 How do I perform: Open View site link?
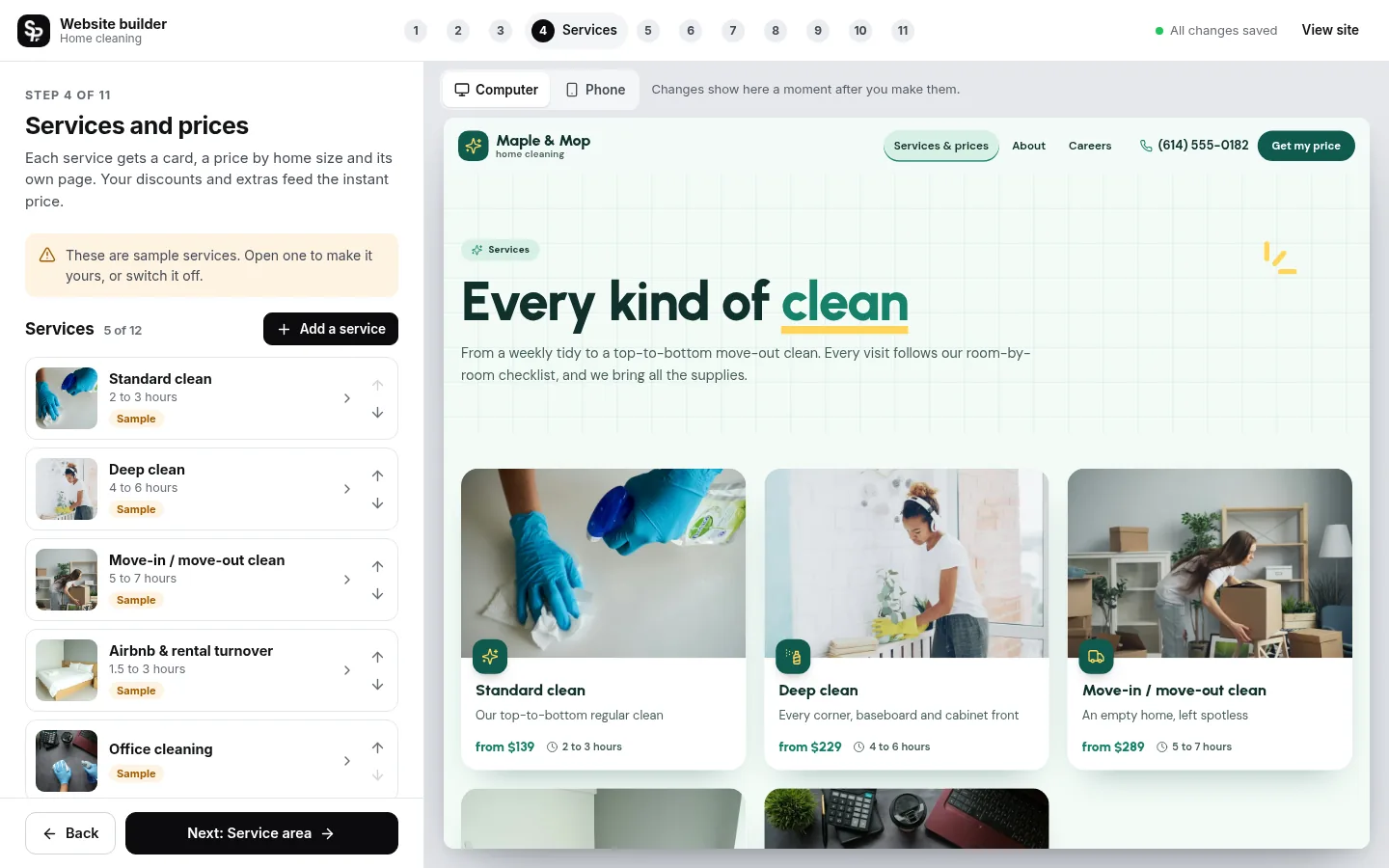(x=1330, y=30)
